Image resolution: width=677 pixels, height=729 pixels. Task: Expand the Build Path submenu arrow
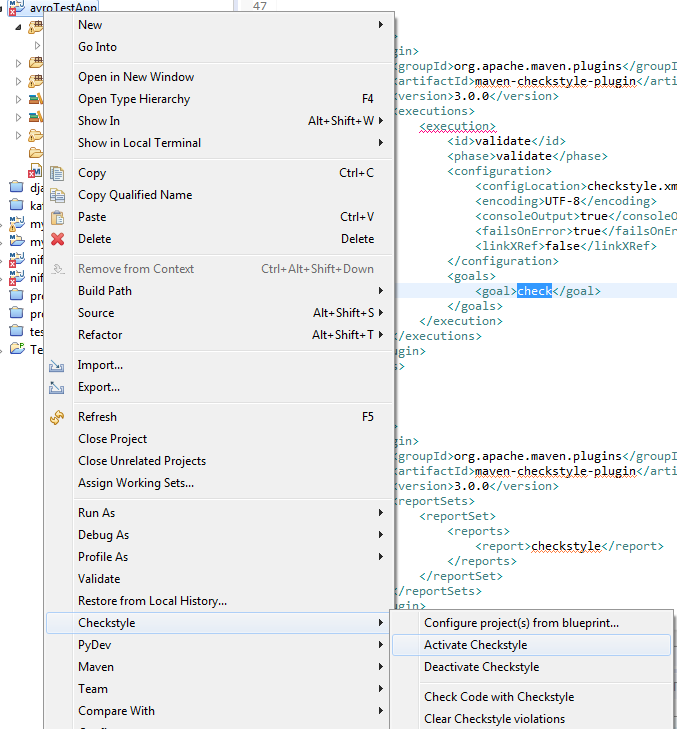[x=381, y=291]
